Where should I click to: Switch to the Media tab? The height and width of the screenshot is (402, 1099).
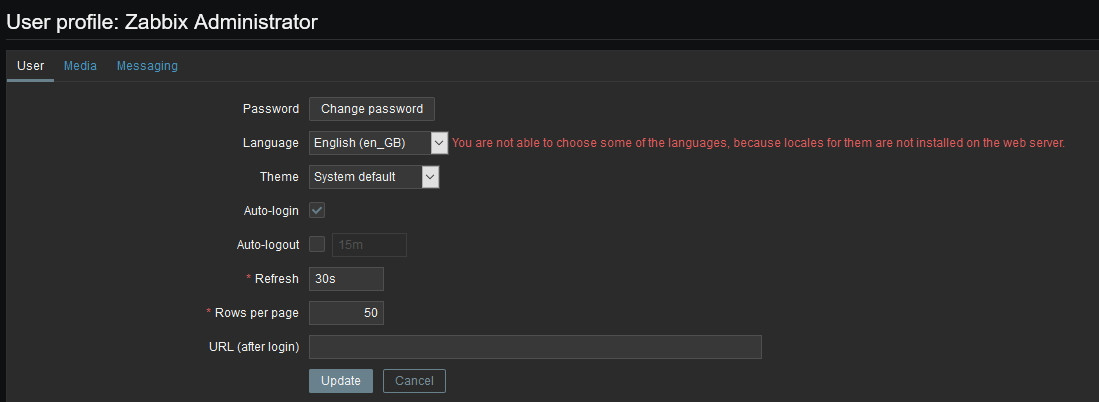[x=80, y=66]
